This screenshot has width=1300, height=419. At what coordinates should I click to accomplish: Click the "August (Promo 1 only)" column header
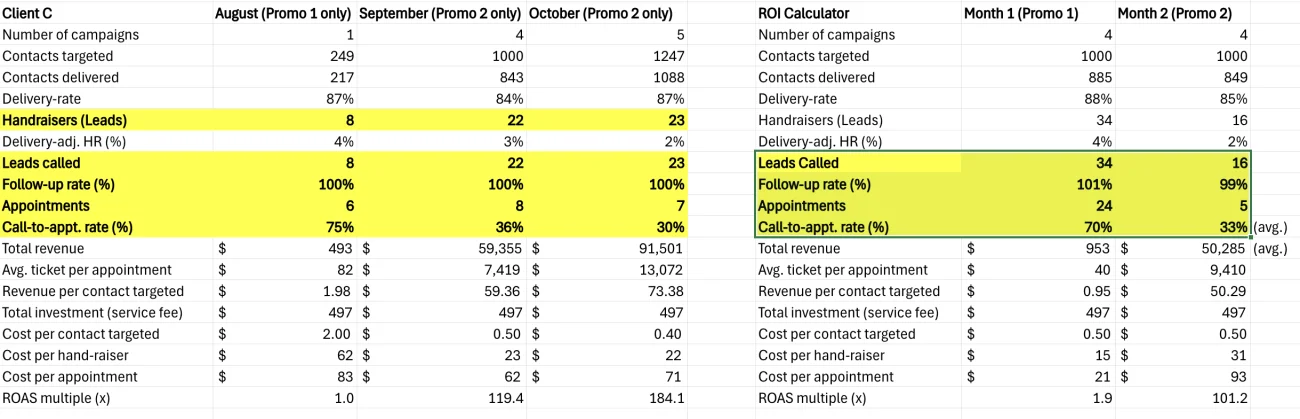coord(284,14)
